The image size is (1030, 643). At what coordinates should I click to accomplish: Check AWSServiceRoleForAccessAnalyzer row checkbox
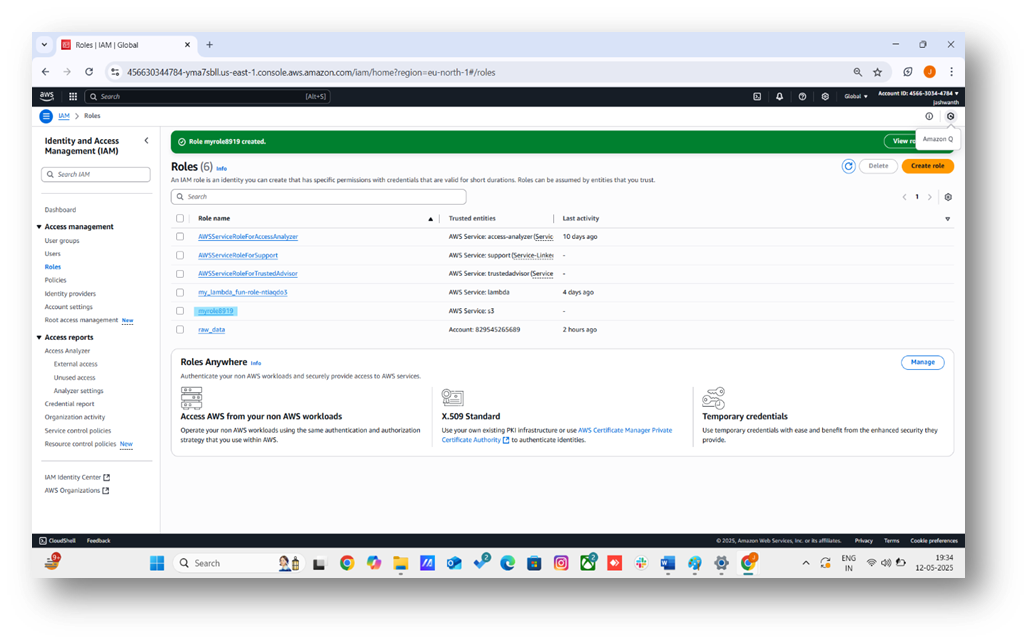click(x=180, y=236)
